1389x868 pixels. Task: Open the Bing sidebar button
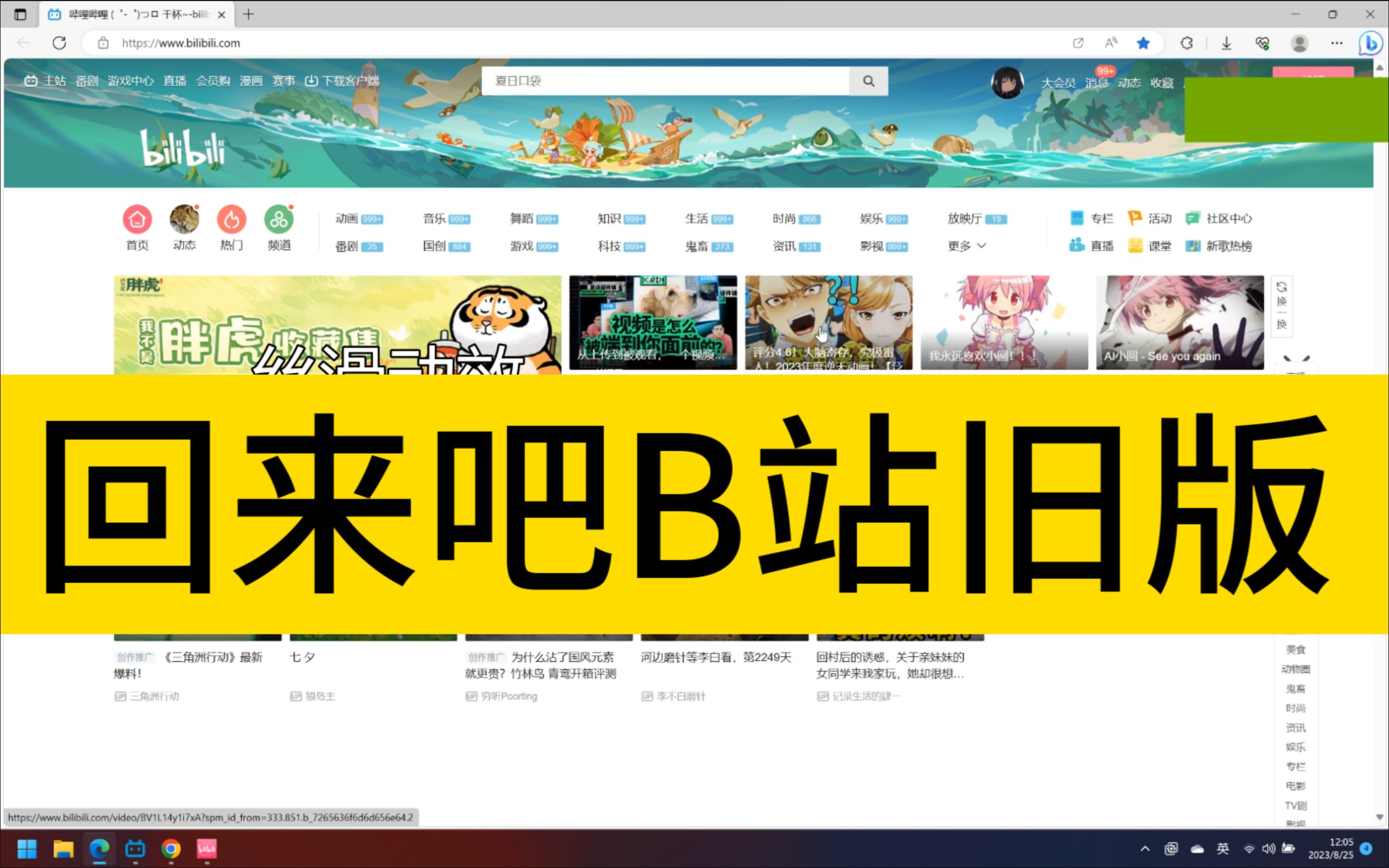coord(1371,43)
